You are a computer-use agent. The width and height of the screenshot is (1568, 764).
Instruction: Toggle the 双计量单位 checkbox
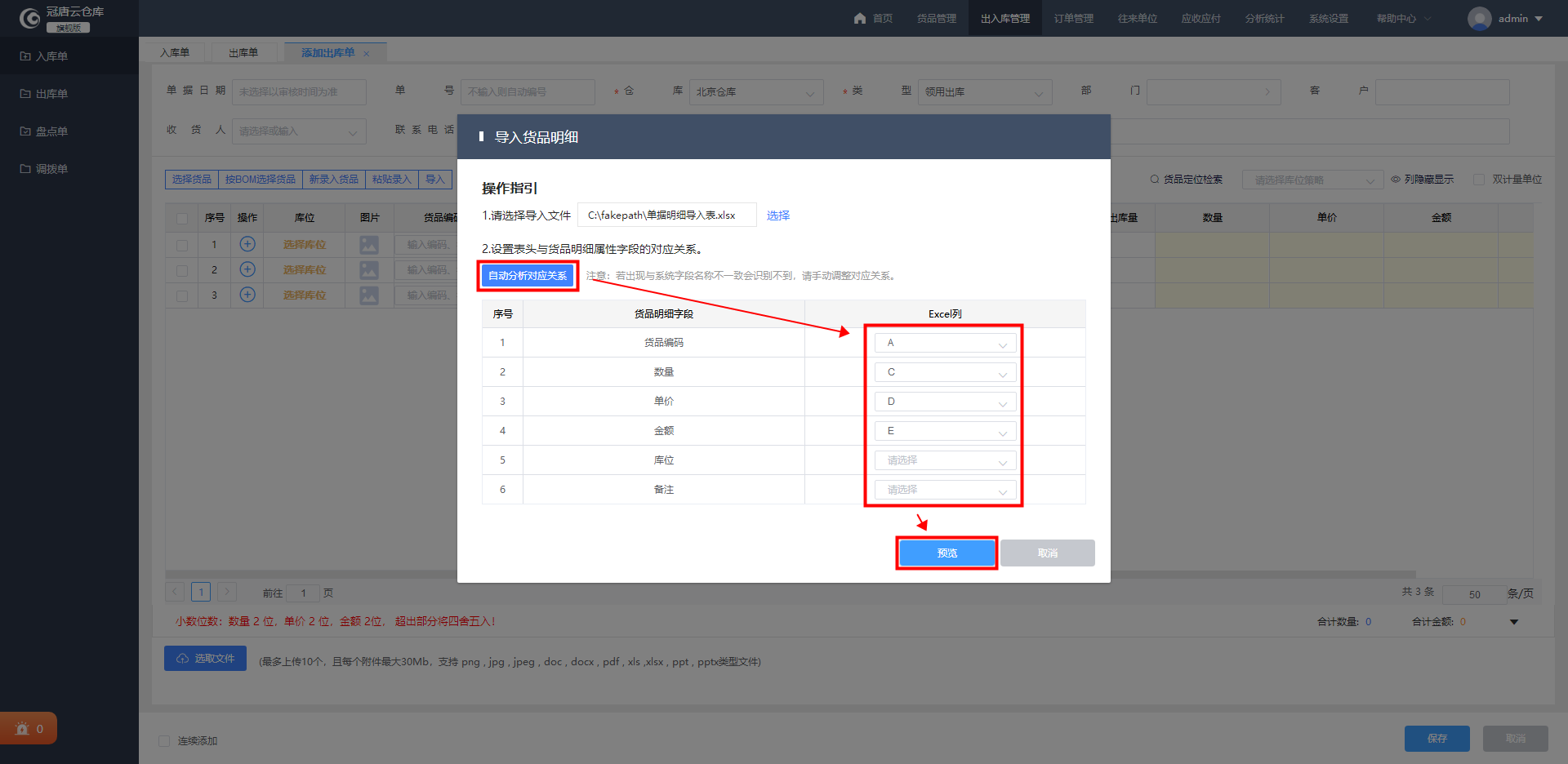(1478, 180)
